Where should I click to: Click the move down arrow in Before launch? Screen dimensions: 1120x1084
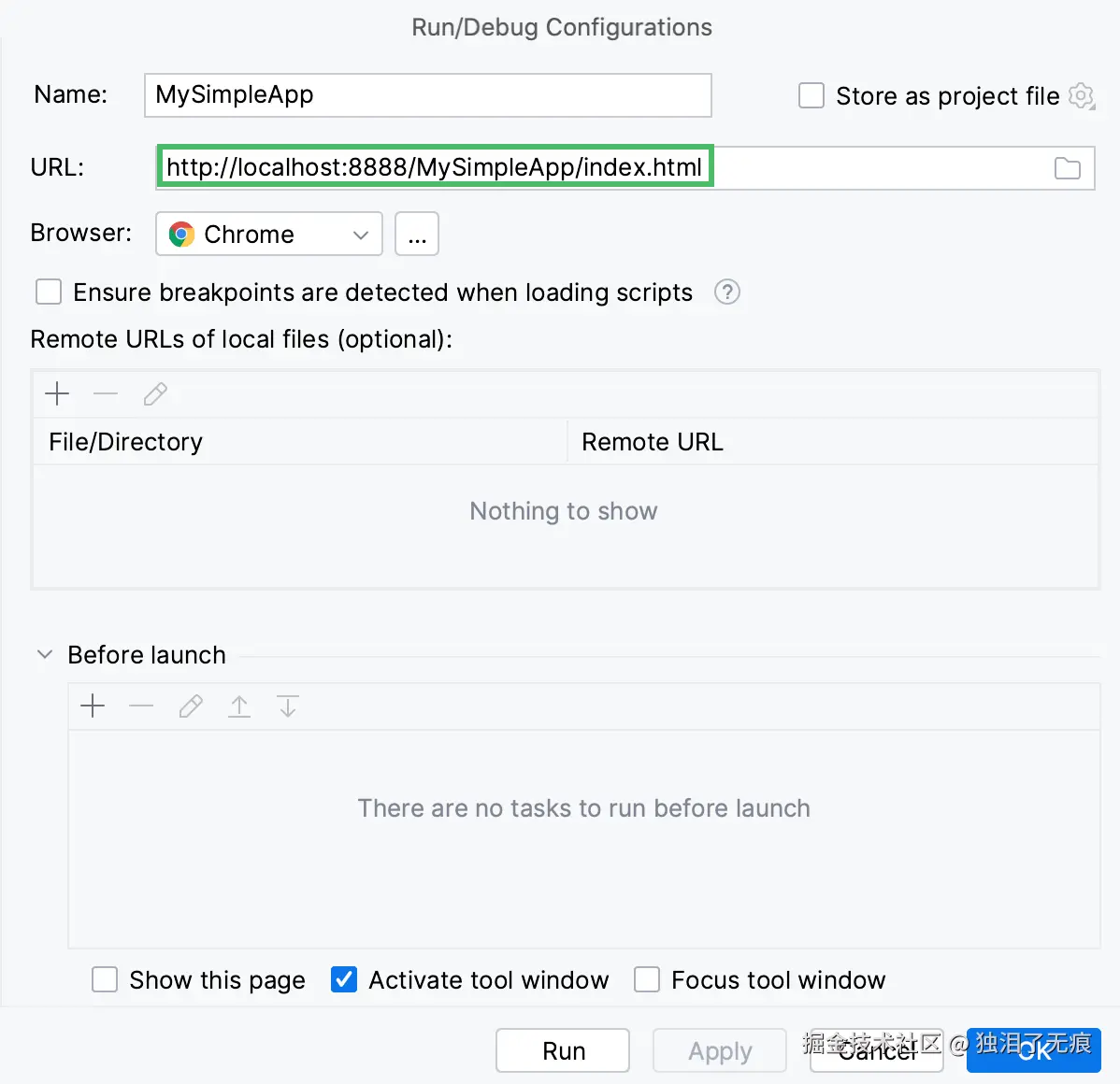coord(288,706)
